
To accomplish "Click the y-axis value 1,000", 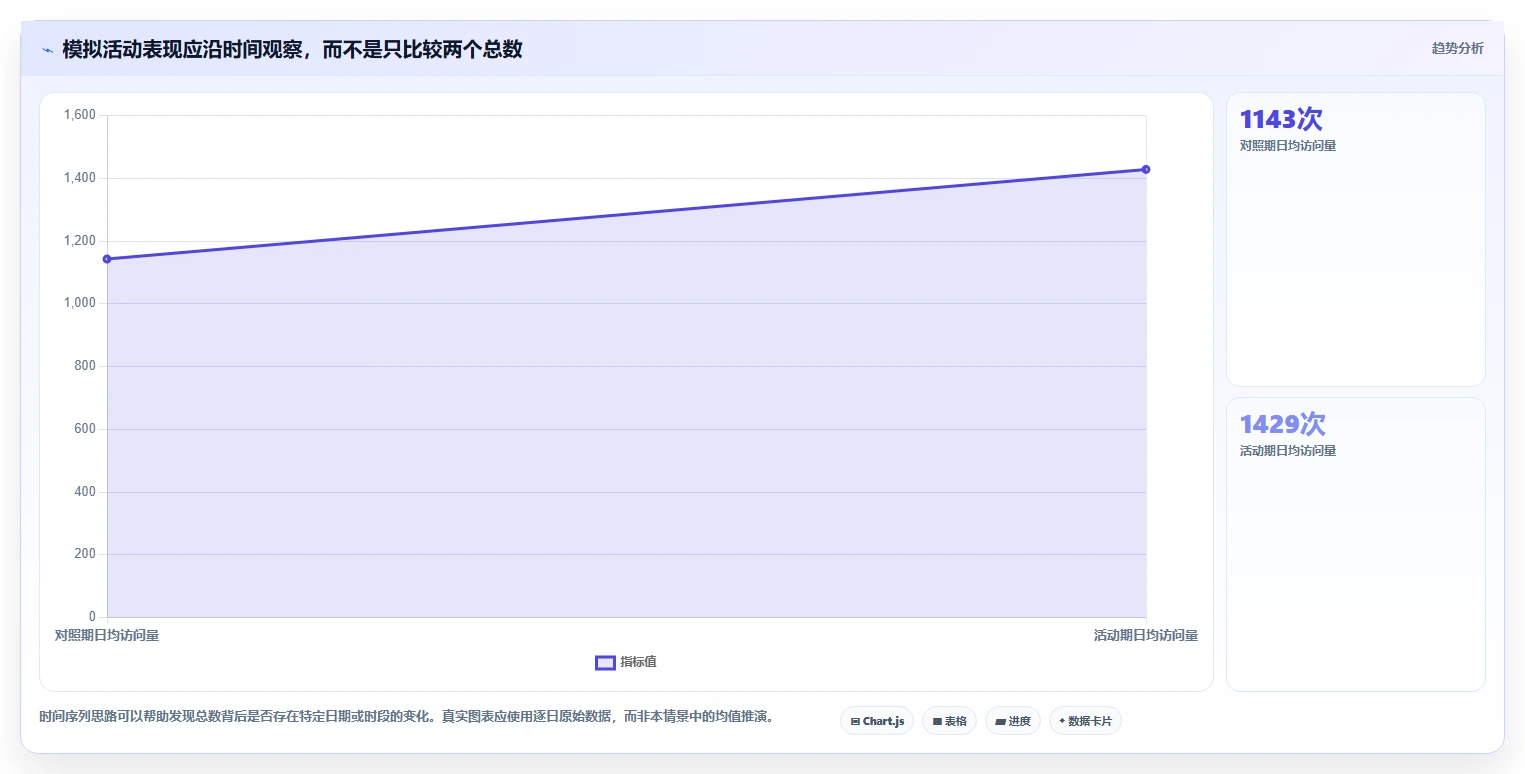I will tap(79, 303).
